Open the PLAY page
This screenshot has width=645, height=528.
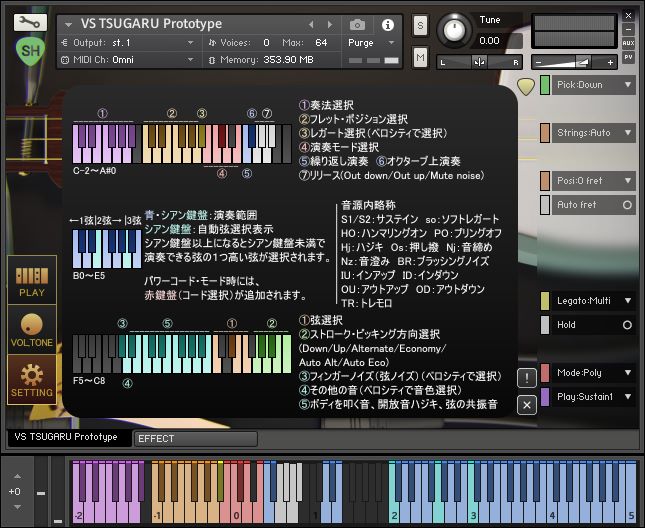32,281
